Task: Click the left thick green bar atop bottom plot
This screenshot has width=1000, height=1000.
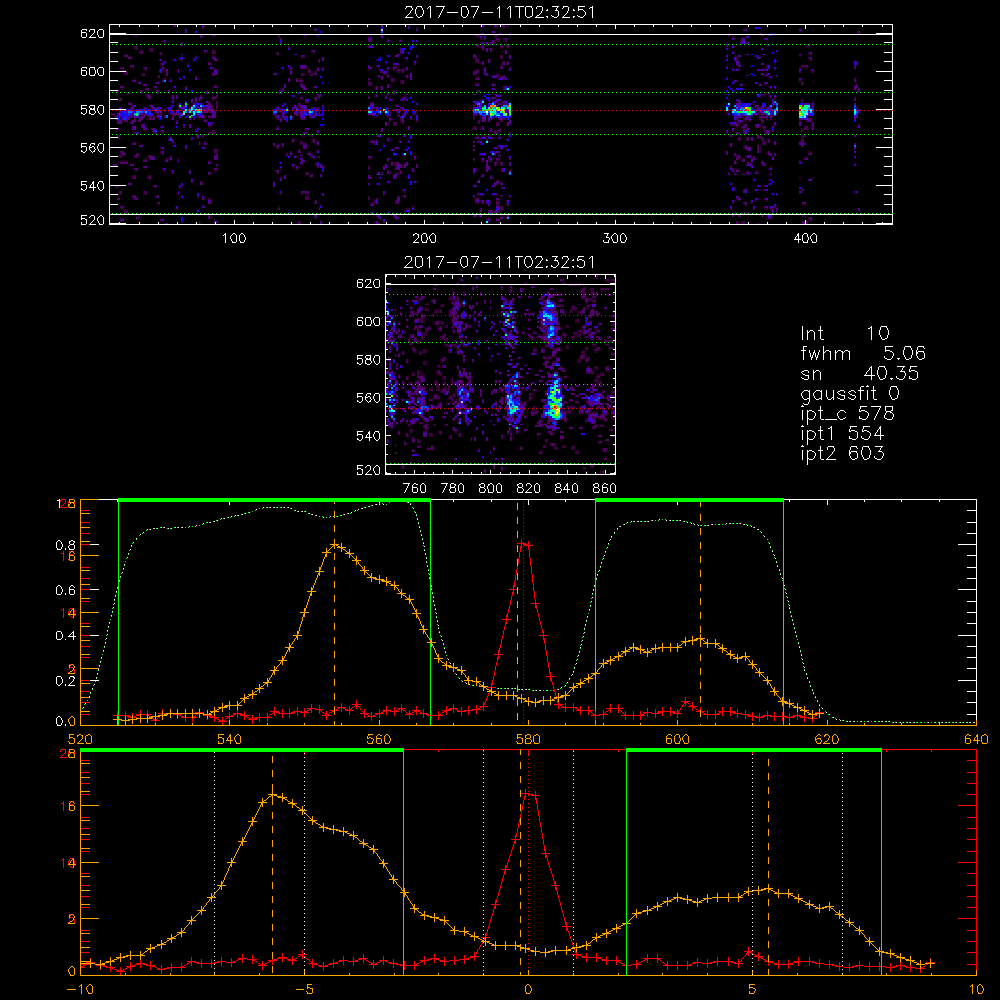Action: [x=242, y=751]
